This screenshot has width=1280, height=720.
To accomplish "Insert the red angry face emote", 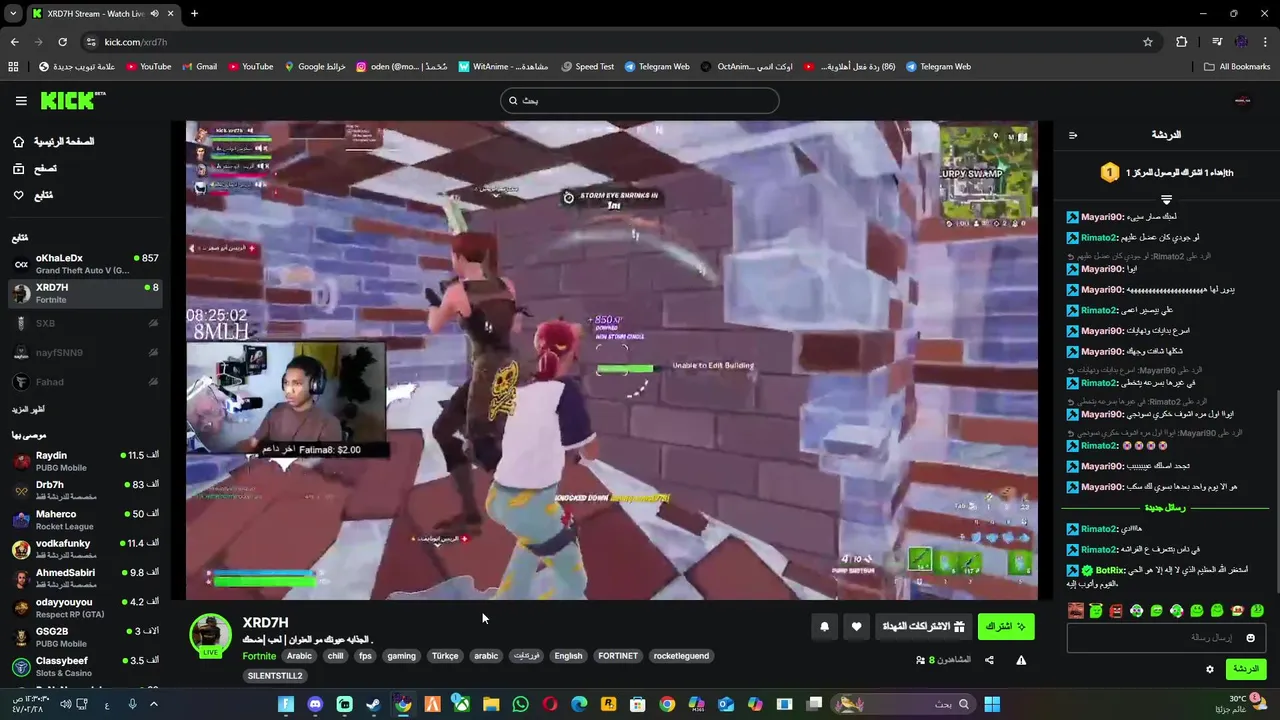I will [x=1116, y=611].
